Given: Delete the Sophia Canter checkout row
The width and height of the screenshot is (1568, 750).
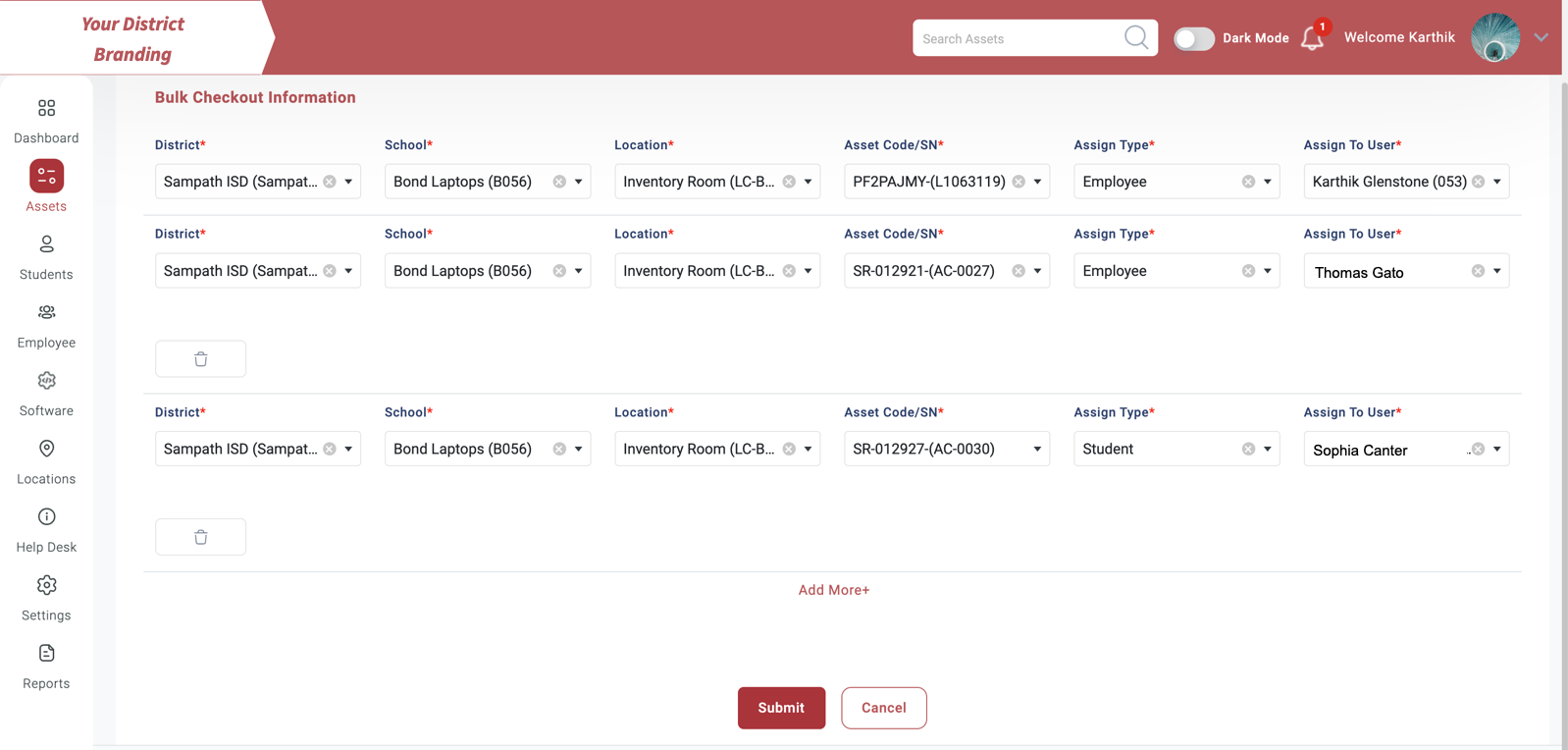Looking at the screenshot, I should click(x=200, y=537).
